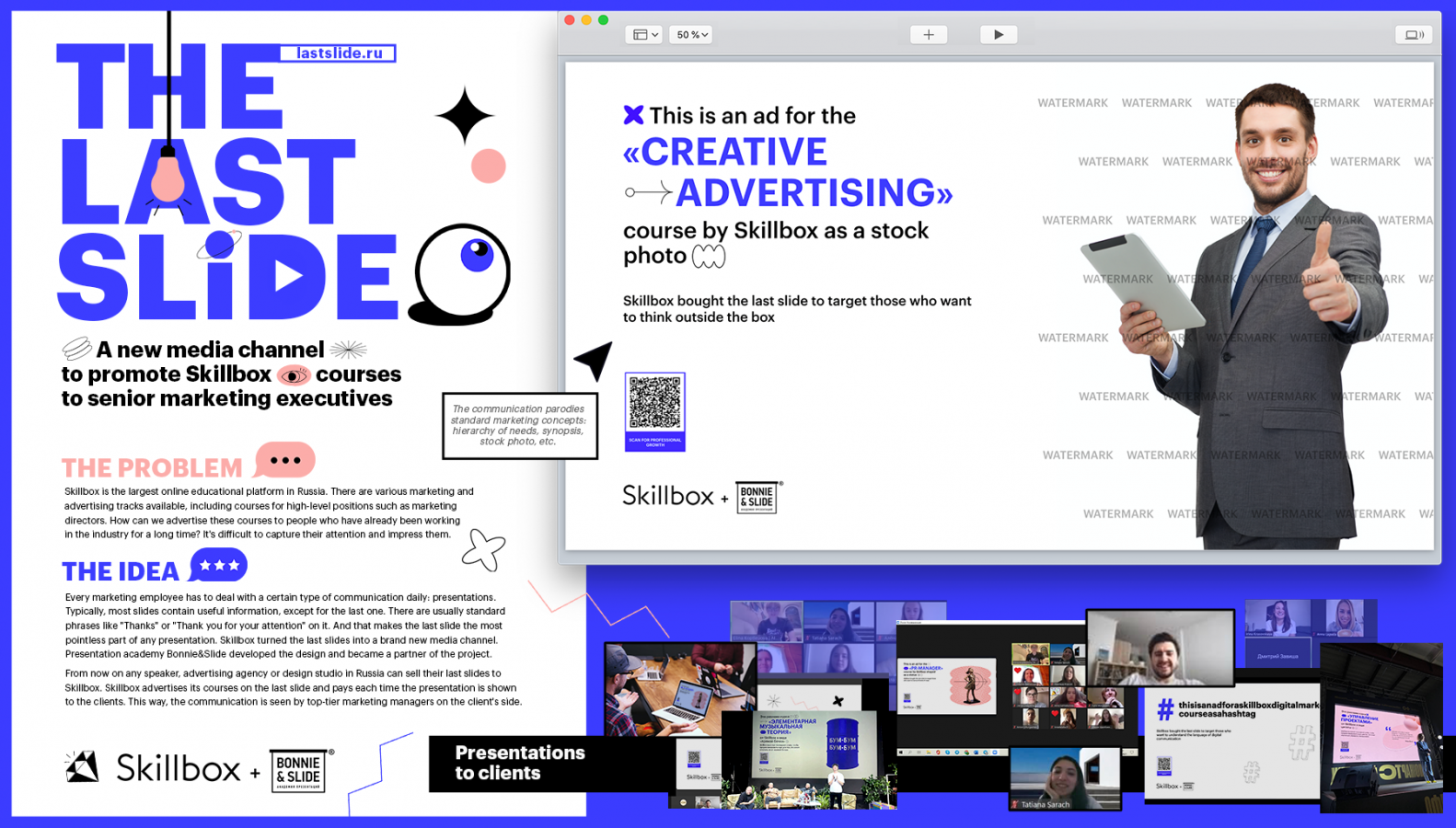Play the slideshow with the play button

click(999, 35)
